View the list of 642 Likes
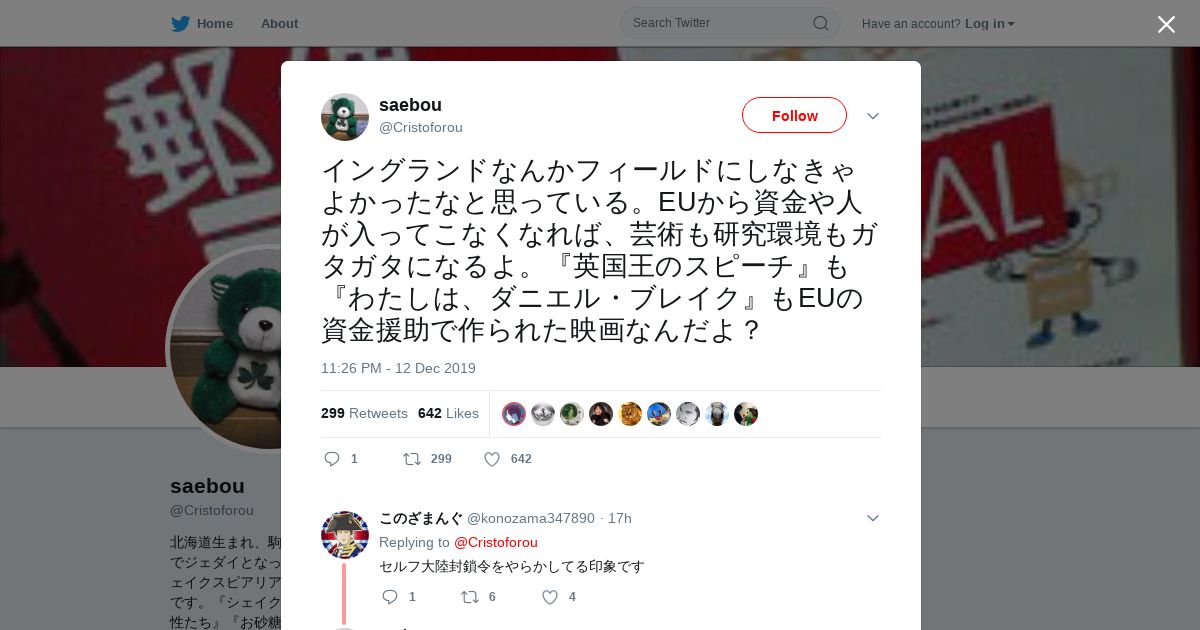This screenshot has width=1200, height=630. (448, 413)
